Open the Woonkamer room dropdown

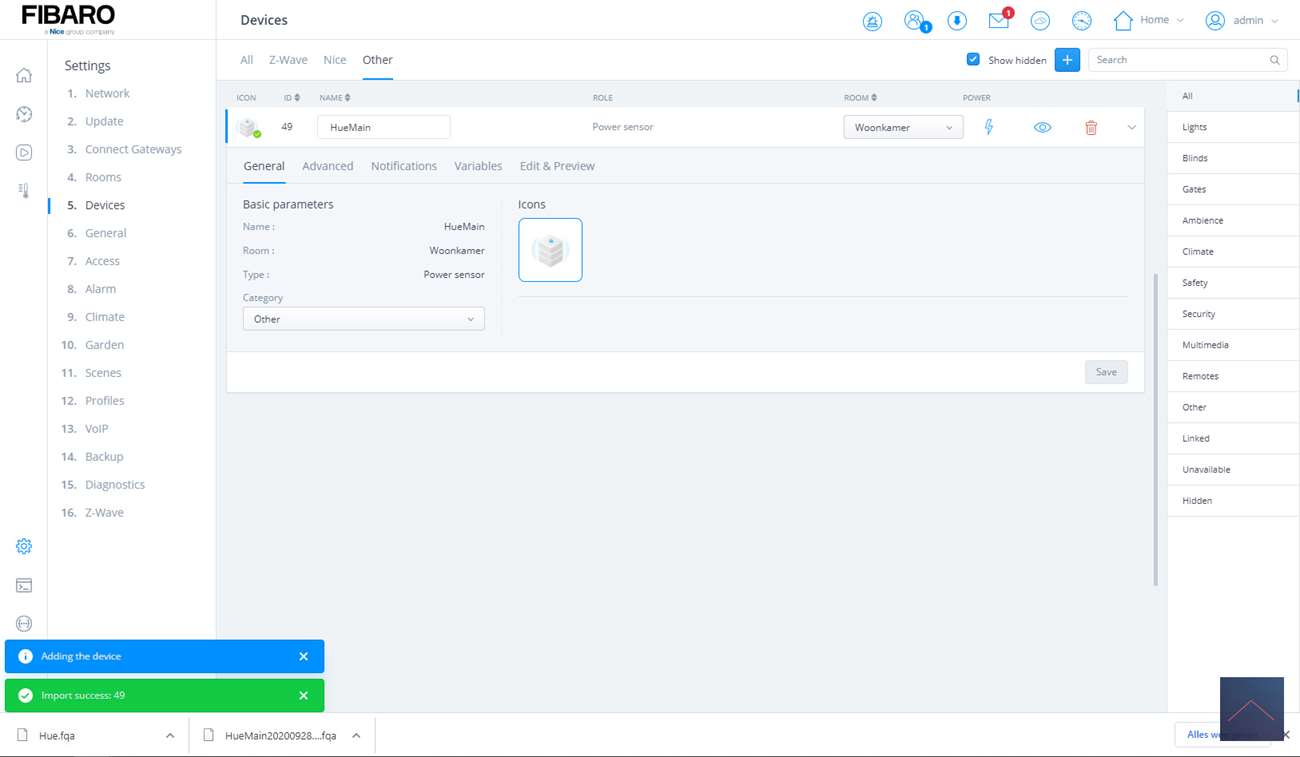click(x=903, y=128)
